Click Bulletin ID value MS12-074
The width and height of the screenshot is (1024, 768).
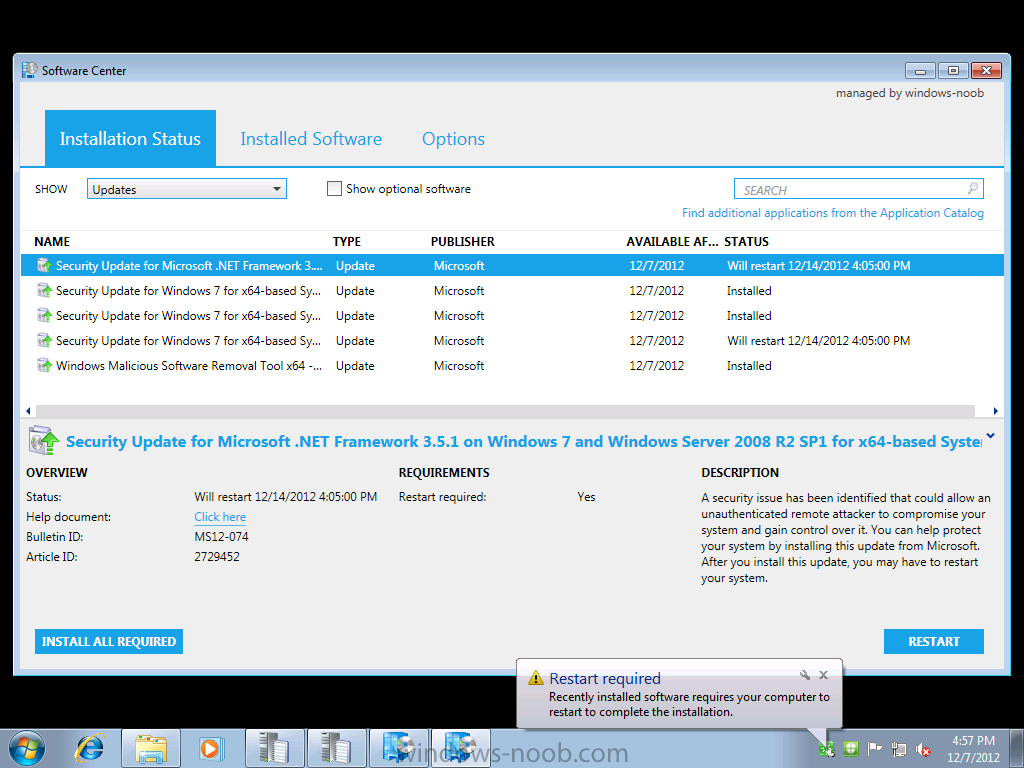pyautogui.click(x=221, y=537)
